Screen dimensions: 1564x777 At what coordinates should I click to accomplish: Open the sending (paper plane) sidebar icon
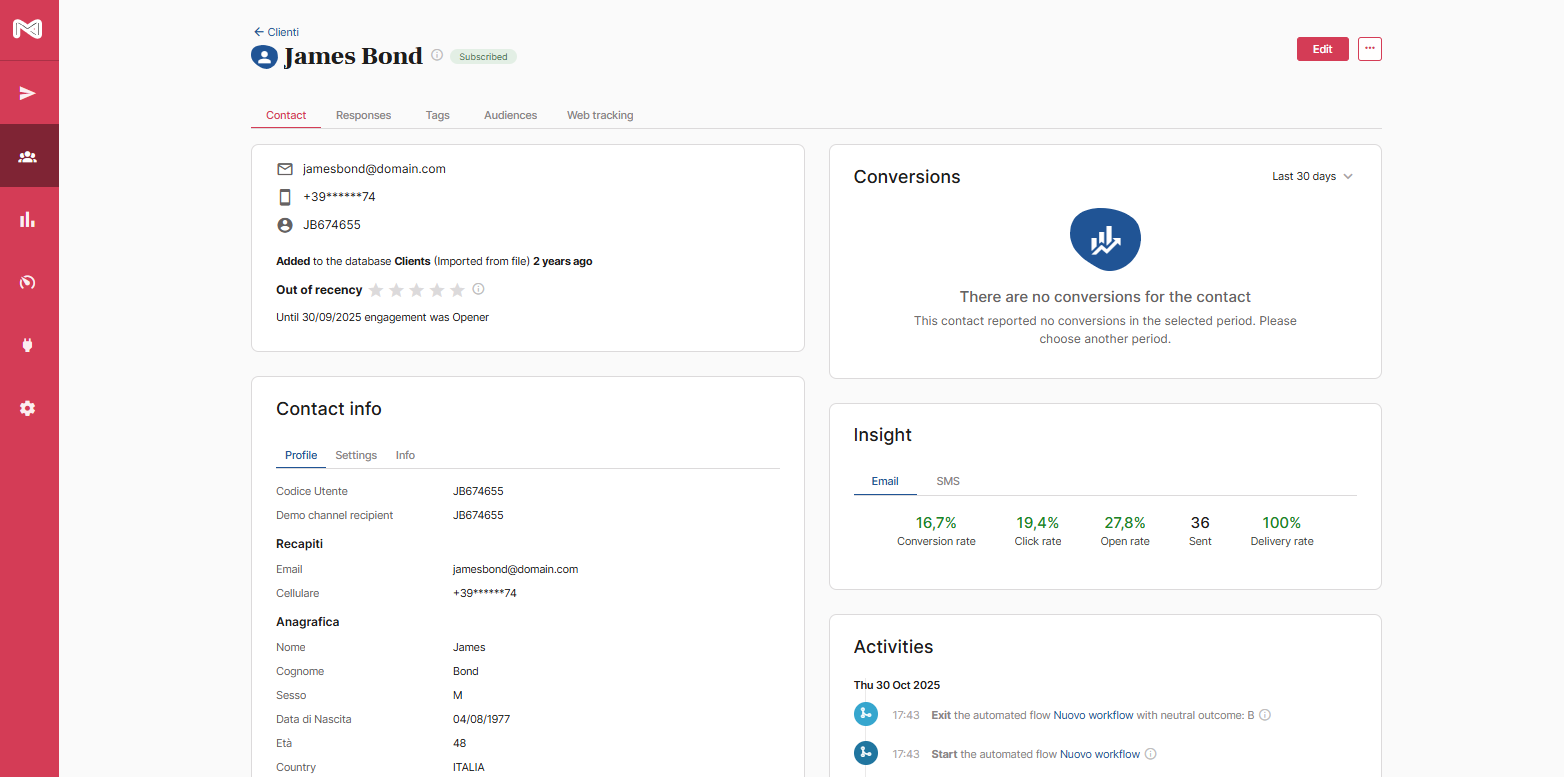(28, 93)
